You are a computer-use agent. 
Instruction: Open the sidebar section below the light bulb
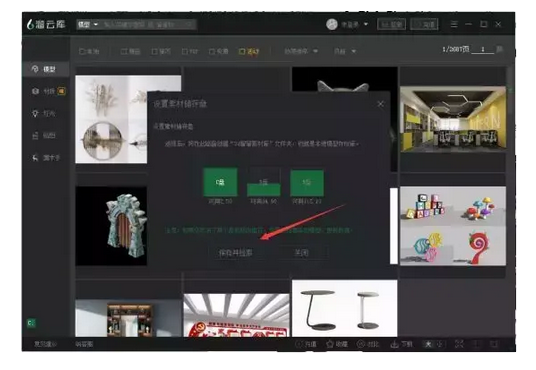[46, 136]
